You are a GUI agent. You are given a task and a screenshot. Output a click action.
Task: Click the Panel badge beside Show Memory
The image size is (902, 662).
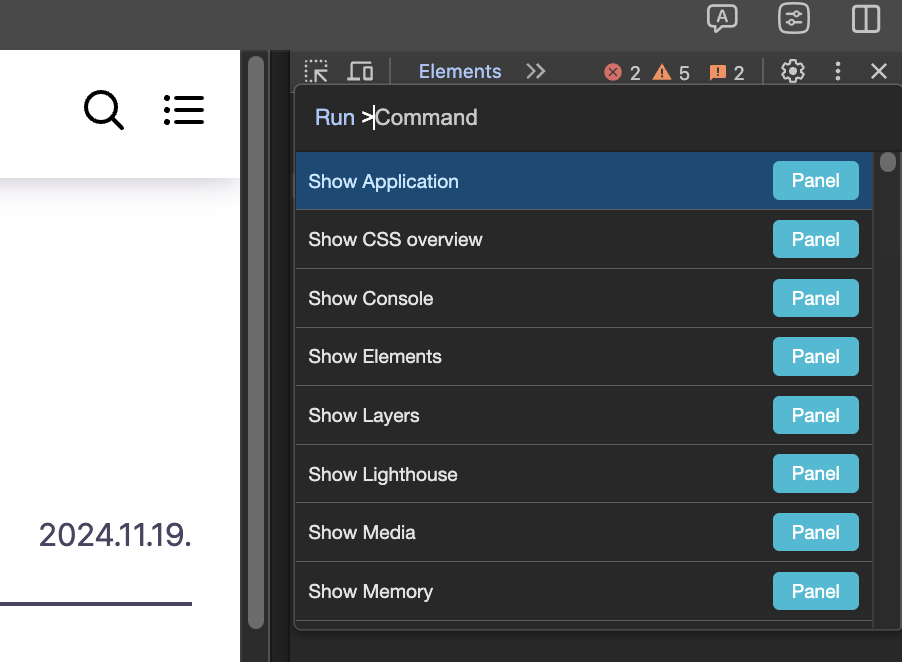[816, 591]
